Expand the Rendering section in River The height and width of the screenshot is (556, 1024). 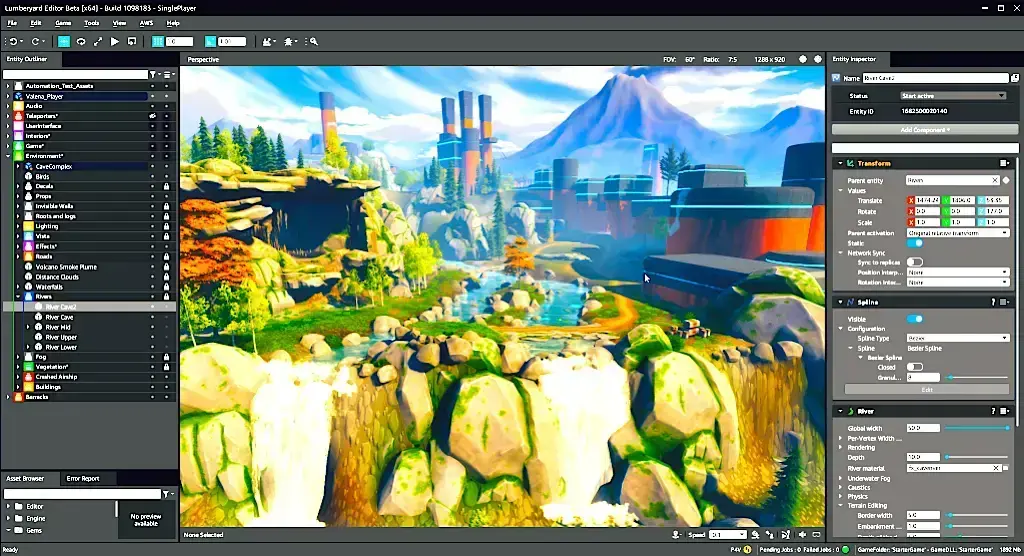coord(840,448)
